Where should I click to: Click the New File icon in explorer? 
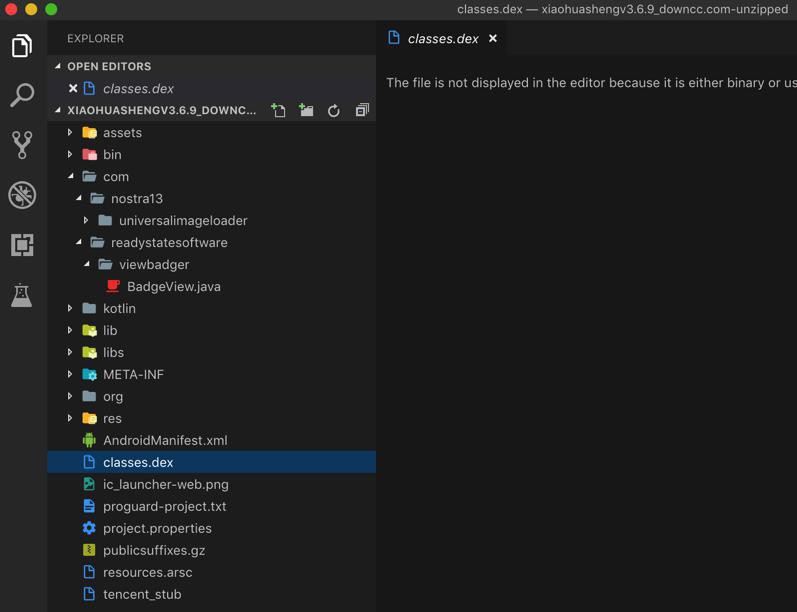click(x=278, y=110)
